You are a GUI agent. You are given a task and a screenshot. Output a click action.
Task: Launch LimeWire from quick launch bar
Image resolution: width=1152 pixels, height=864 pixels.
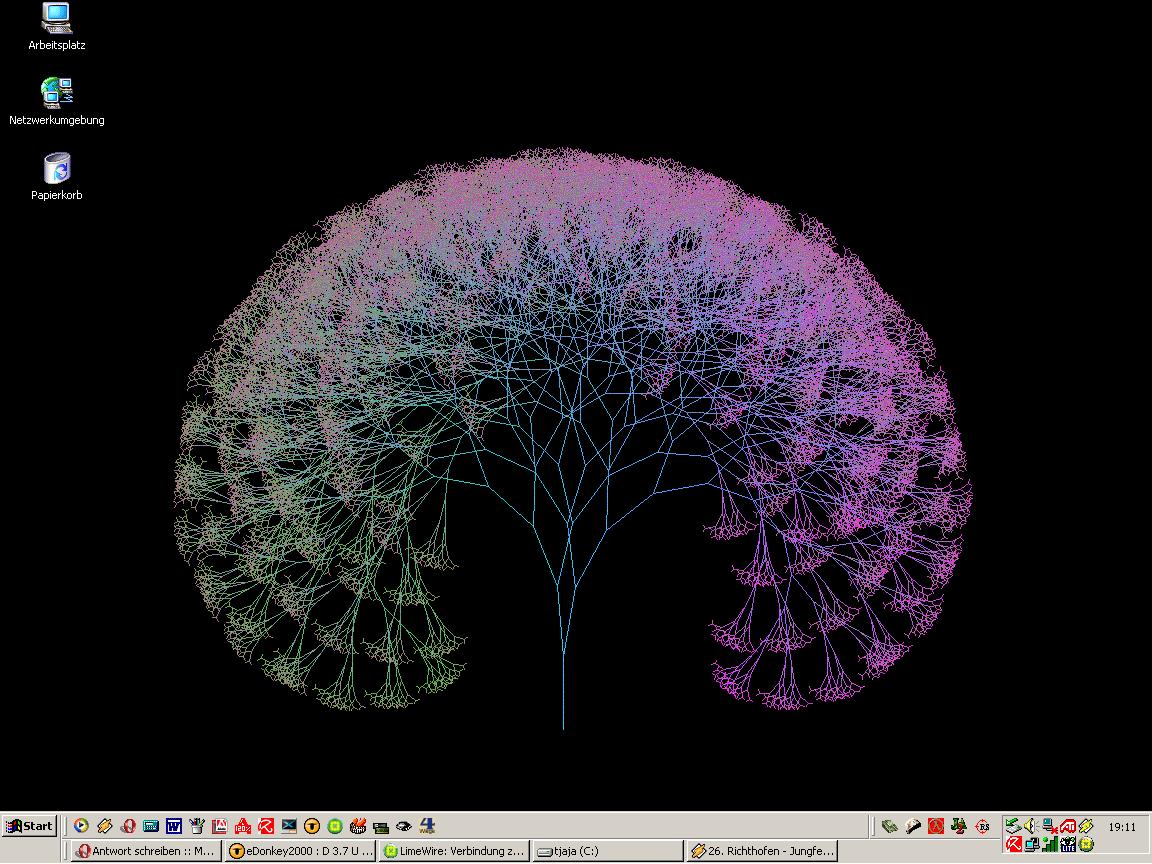335,826
